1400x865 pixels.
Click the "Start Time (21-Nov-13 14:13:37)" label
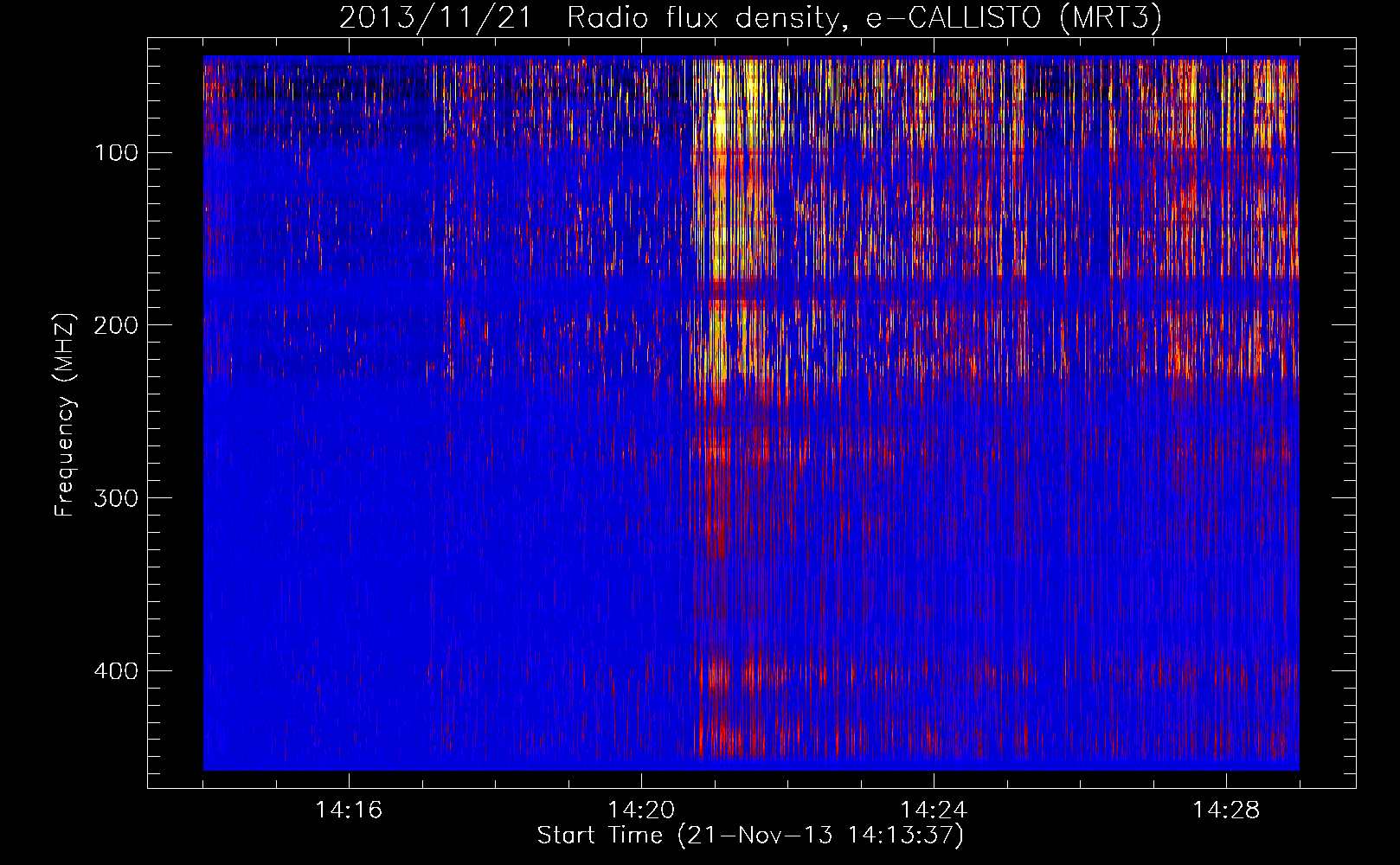(750, 836)
